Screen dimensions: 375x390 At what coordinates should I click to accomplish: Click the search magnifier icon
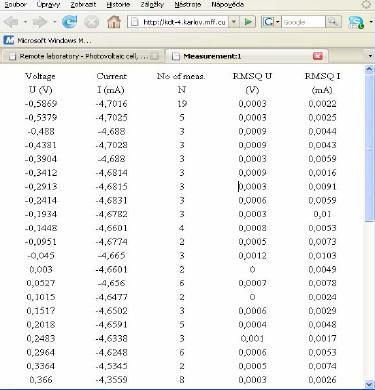coord(332,22)
